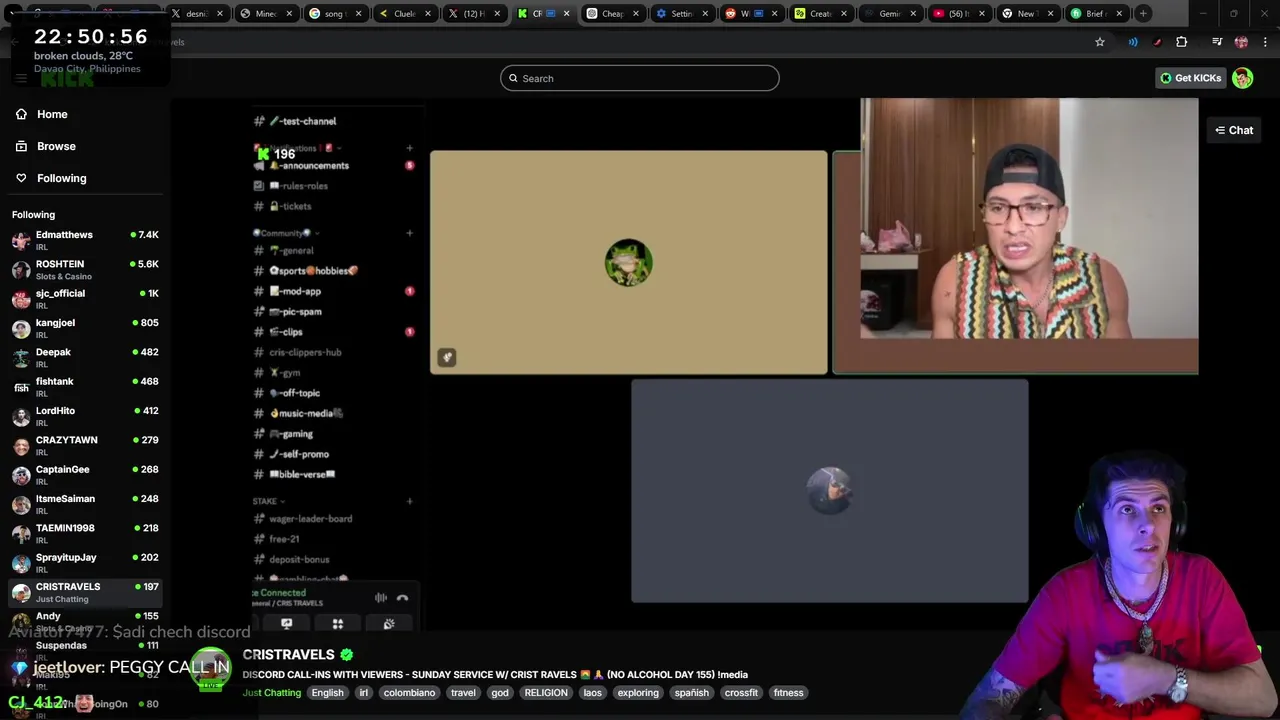Click the verified badge beside CRISTRAVELS
The height and width of the screenshot is (720, 1280).
click(x=347, y=655)
